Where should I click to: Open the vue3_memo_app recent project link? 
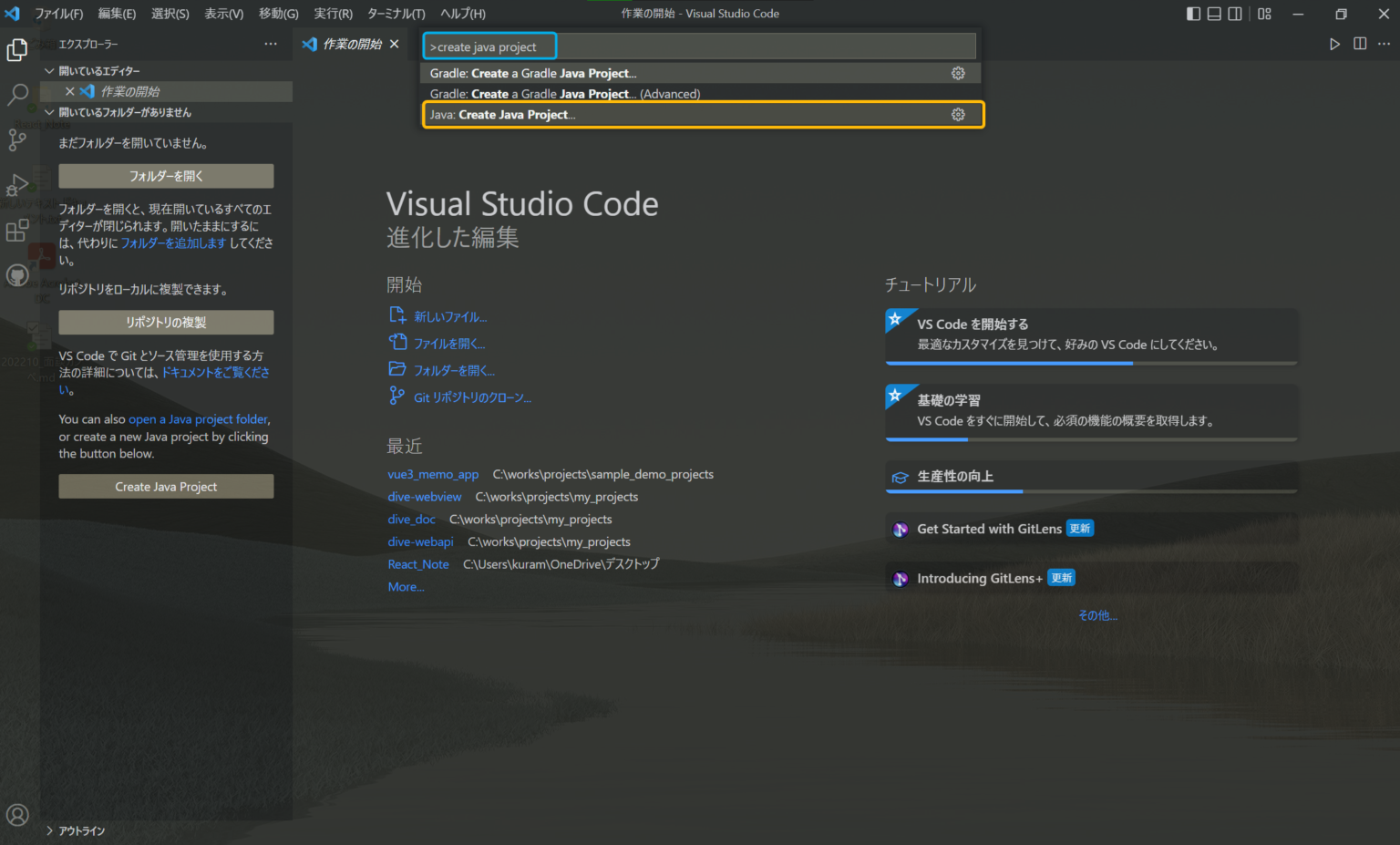pos(433,474)
